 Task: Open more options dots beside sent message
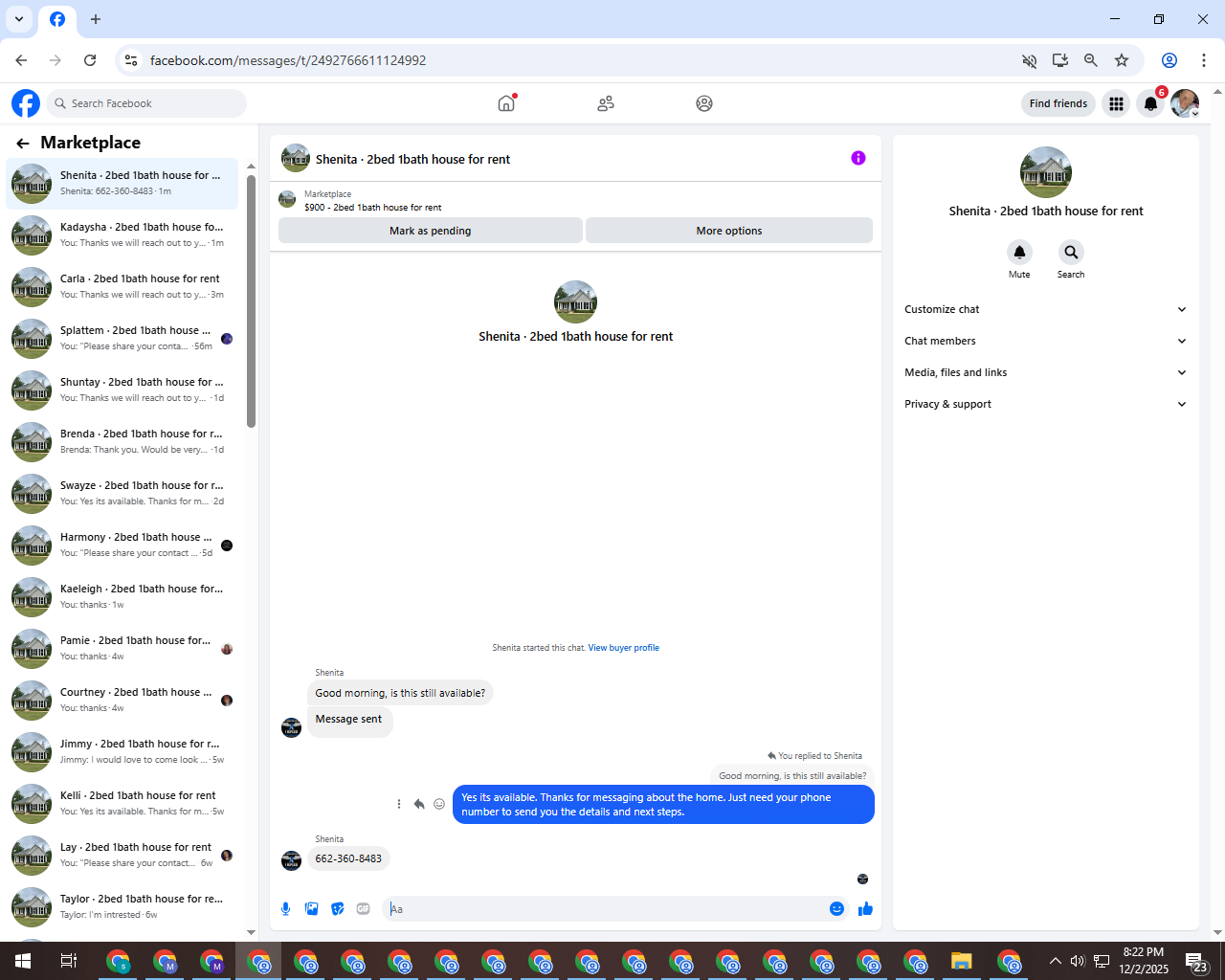point(399,804)
